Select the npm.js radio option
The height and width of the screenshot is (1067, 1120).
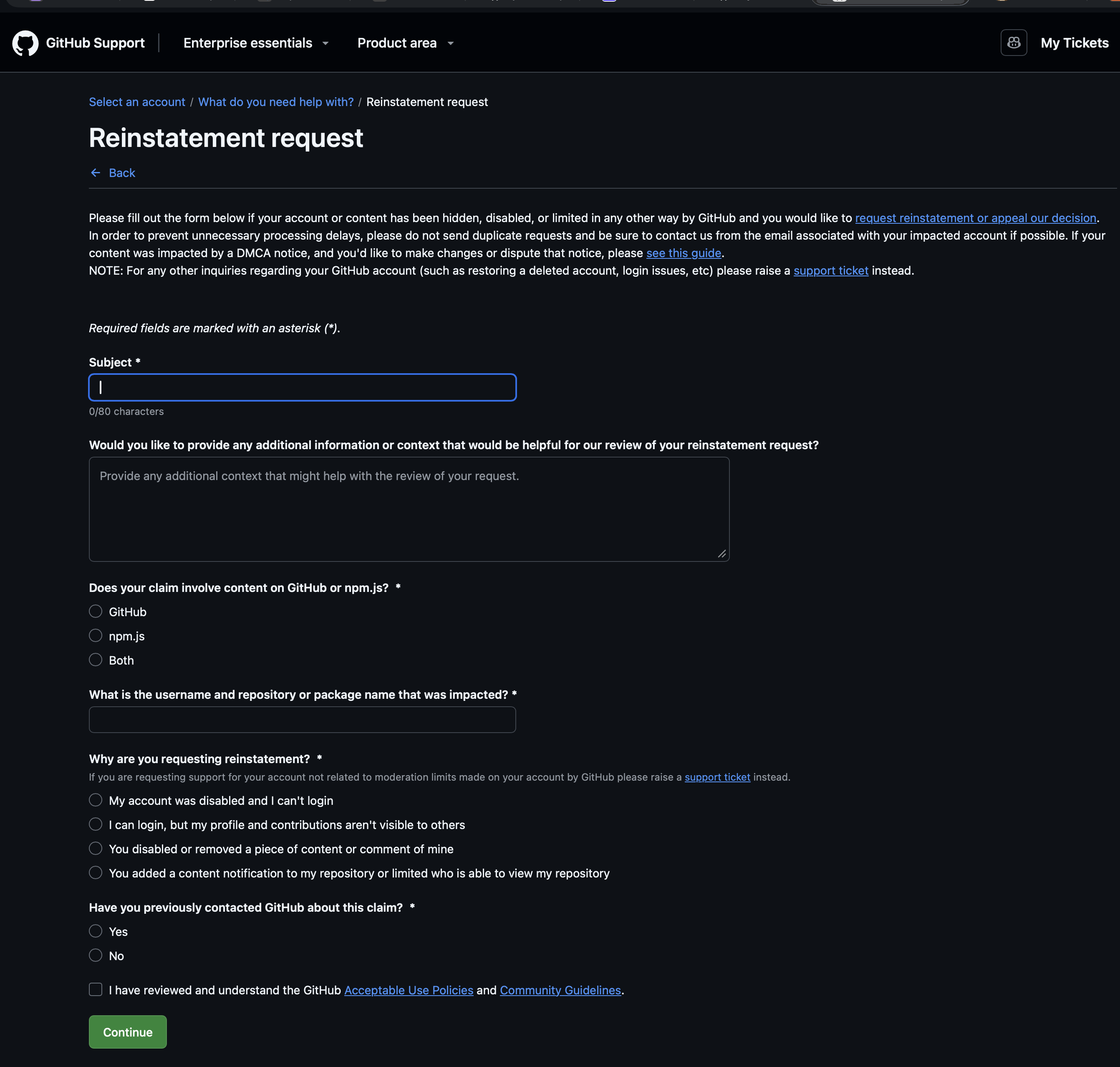(96, 635)
